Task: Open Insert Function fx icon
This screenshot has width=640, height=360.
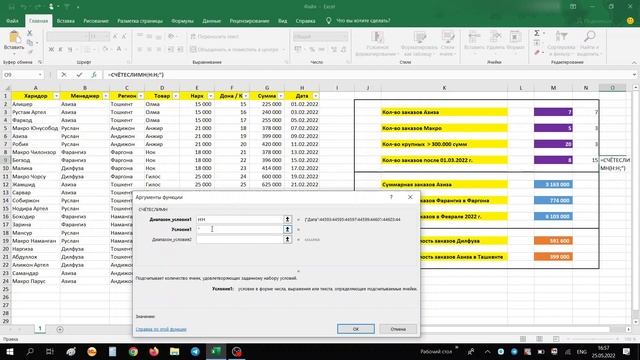Action: pos(94,75)
